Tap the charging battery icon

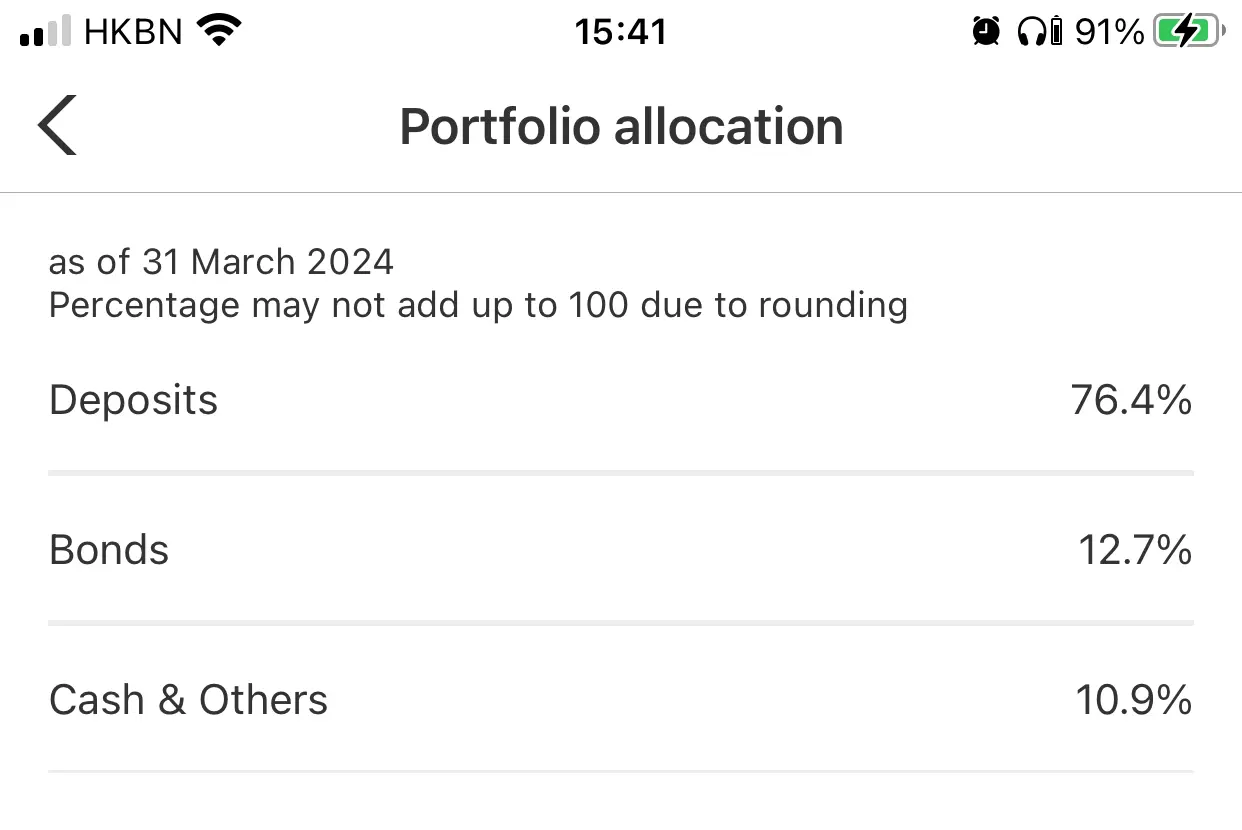coord(1189,32)
